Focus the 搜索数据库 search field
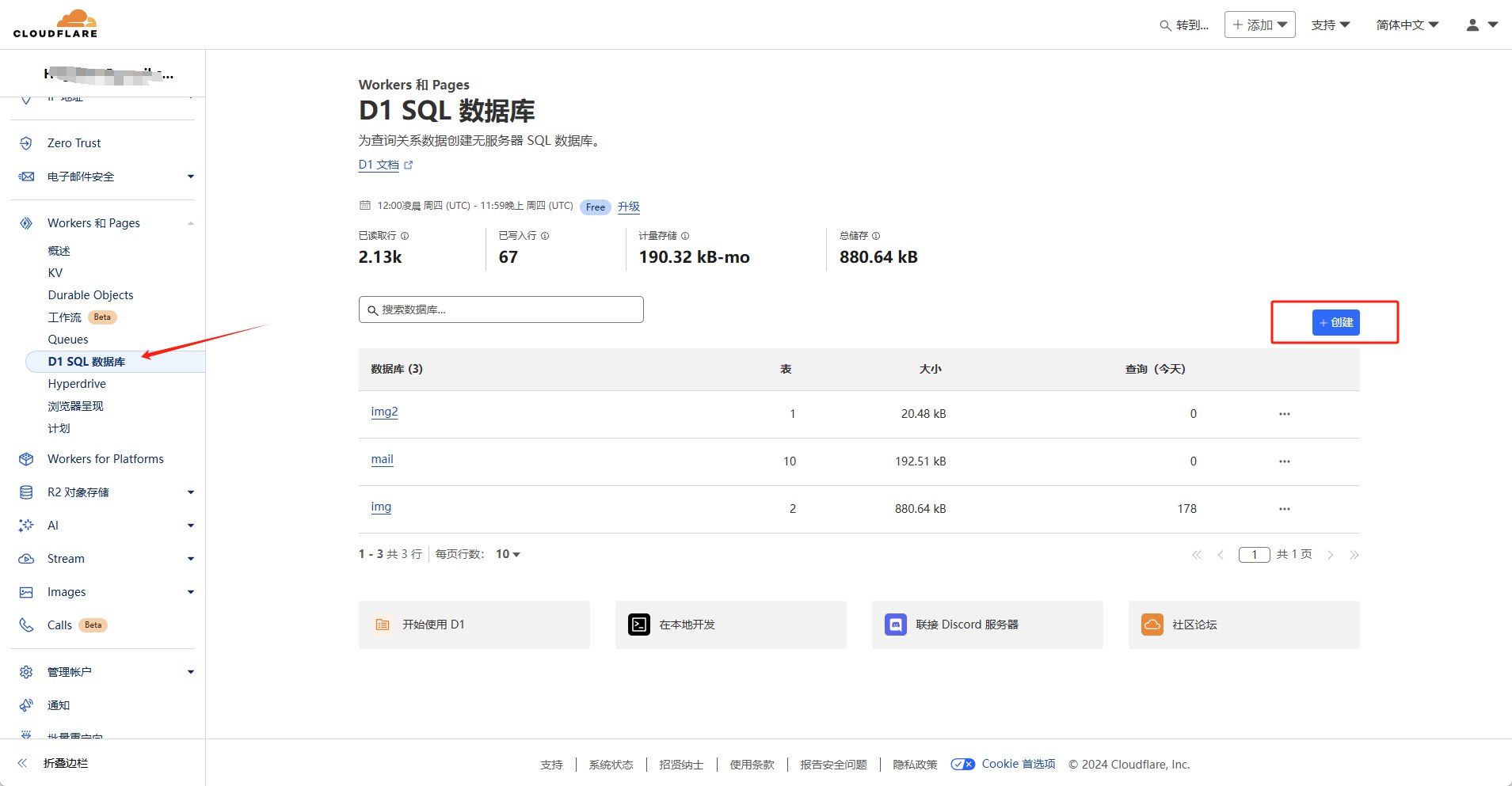 coord(501,309)
